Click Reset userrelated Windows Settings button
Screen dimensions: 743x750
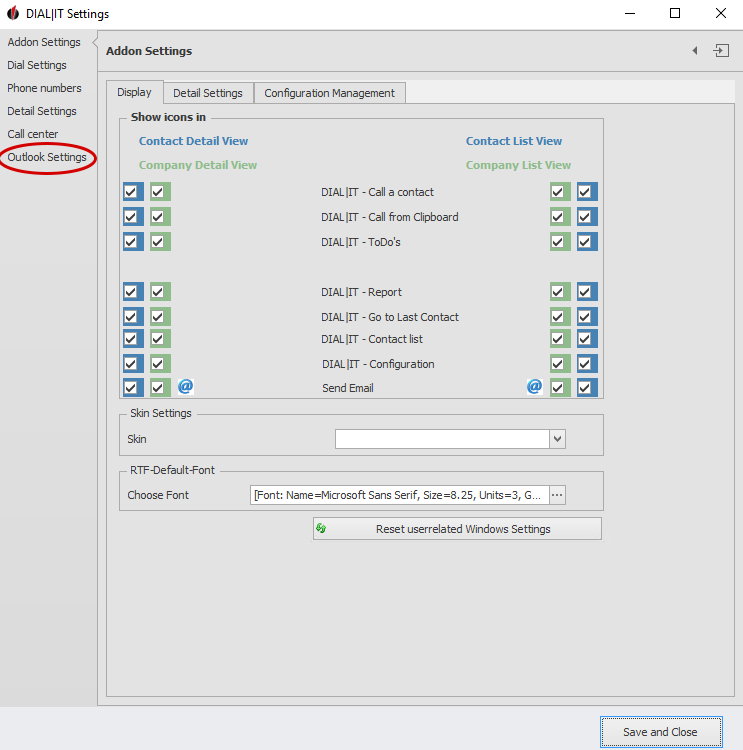tap(457, 529)
